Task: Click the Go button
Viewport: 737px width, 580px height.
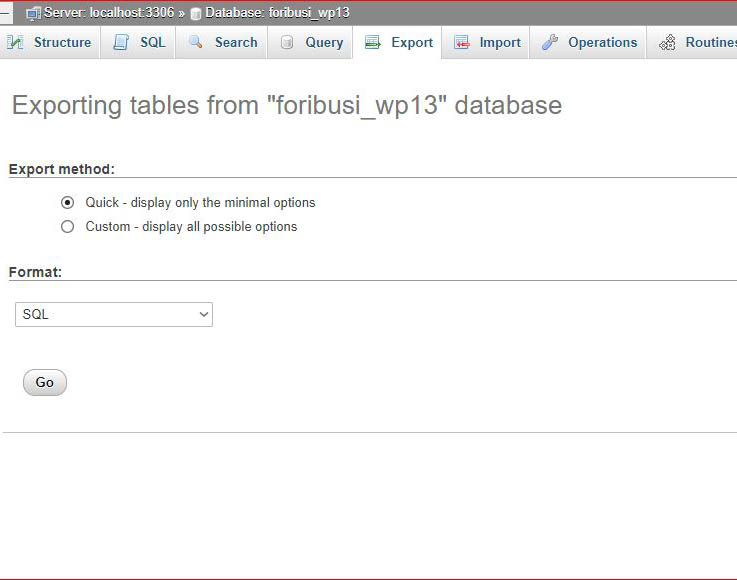Action: coord(45,382)
